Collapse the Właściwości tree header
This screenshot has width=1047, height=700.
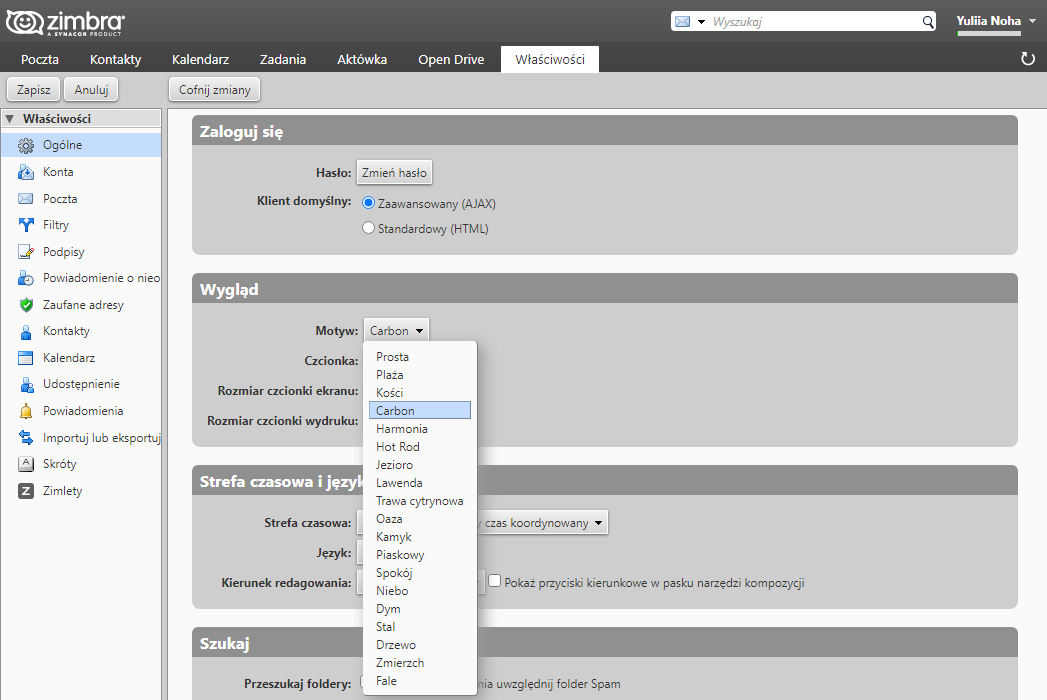pyautogui.click(x=10, y=118)
